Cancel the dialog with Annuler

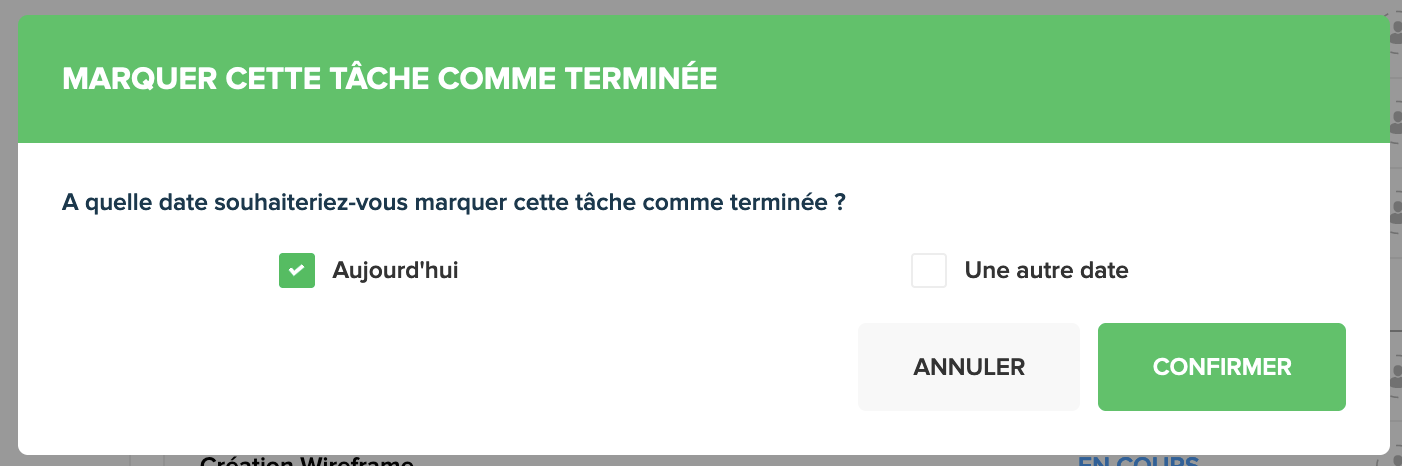pos(969,367)
